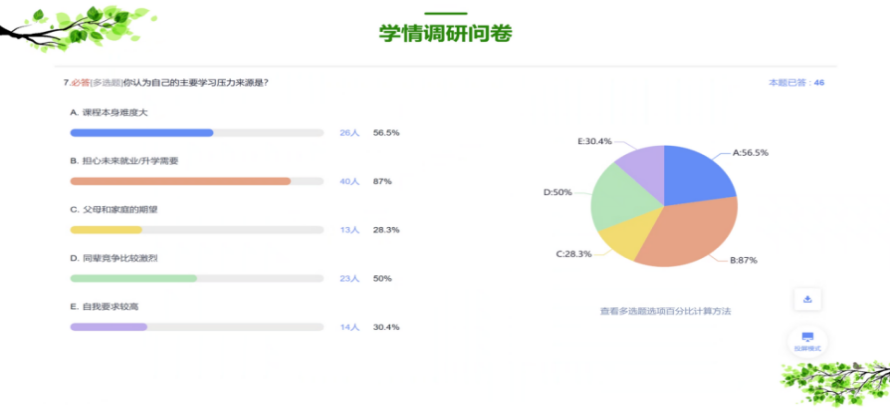The image size is (890, 413).
Task: Click the 13人 respondent count link
Action: [349, 230]
